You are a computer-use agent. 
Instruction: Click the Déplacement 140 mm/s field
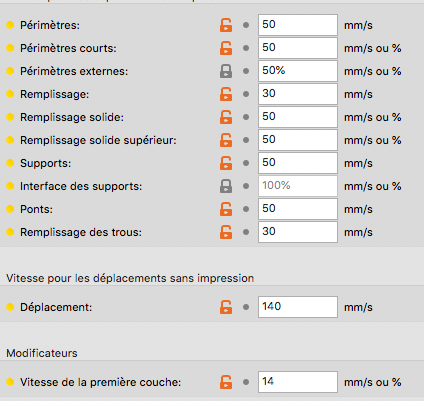click(x=298, y=307)
